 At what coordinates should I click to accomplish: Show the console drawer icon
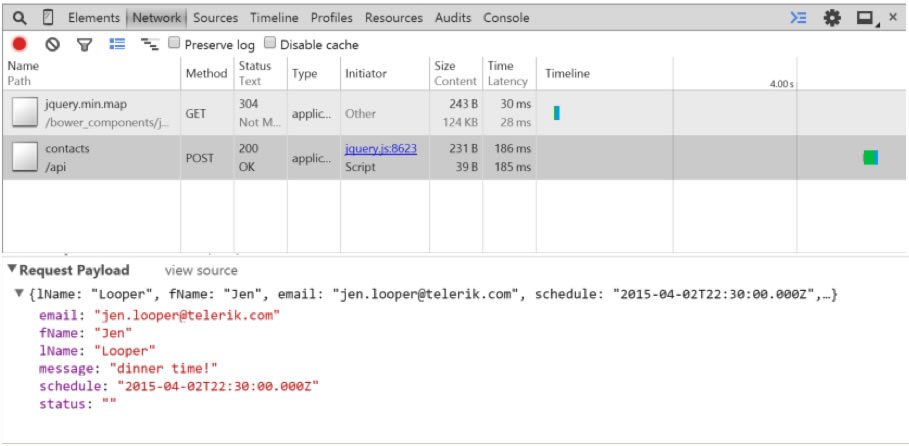coord(798,18)
